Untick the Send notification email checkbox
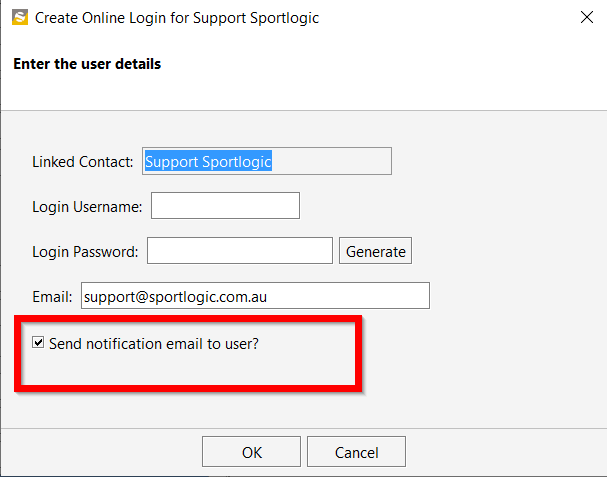 point(38,342)
